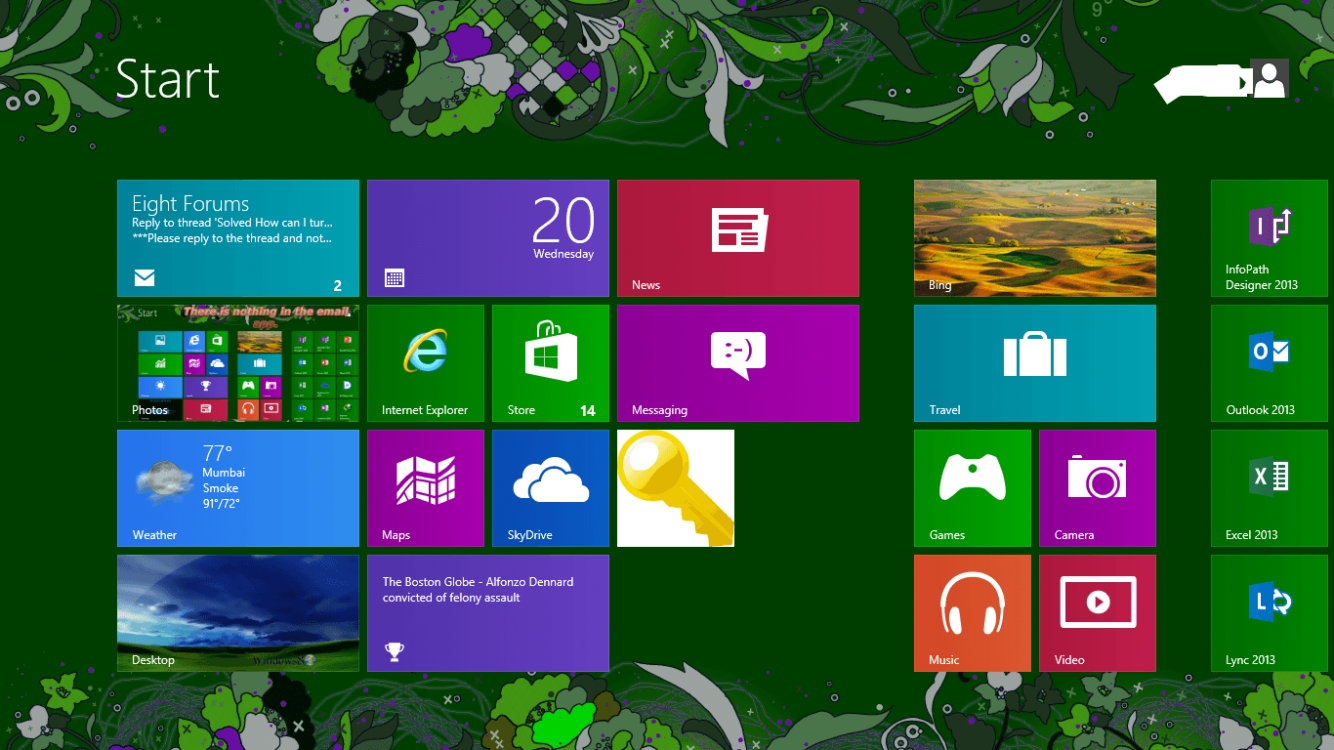Launch Excel 2013

[x=1269, y=488]
